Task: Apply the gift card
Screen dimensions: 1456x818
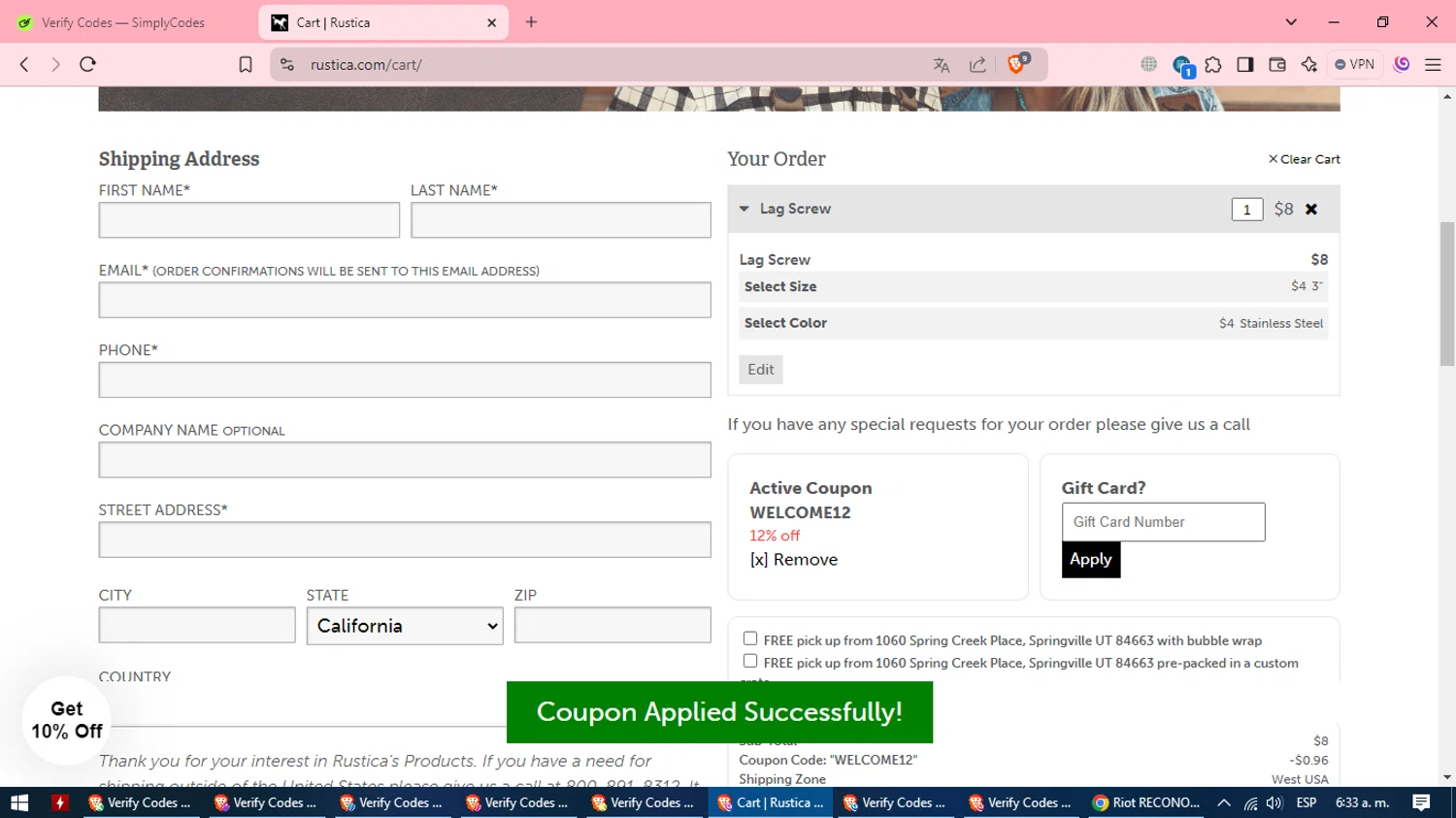Action: tap(1091, 560)
